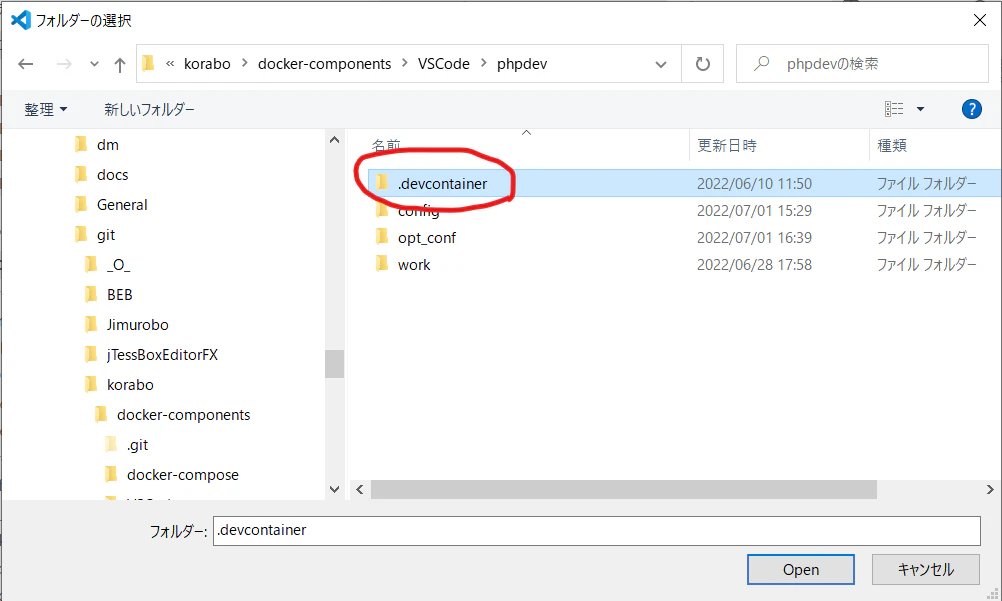This screenshot has width=1002, height=601.
Task: Select the .git folder in tree
Action: pos(137,445)
